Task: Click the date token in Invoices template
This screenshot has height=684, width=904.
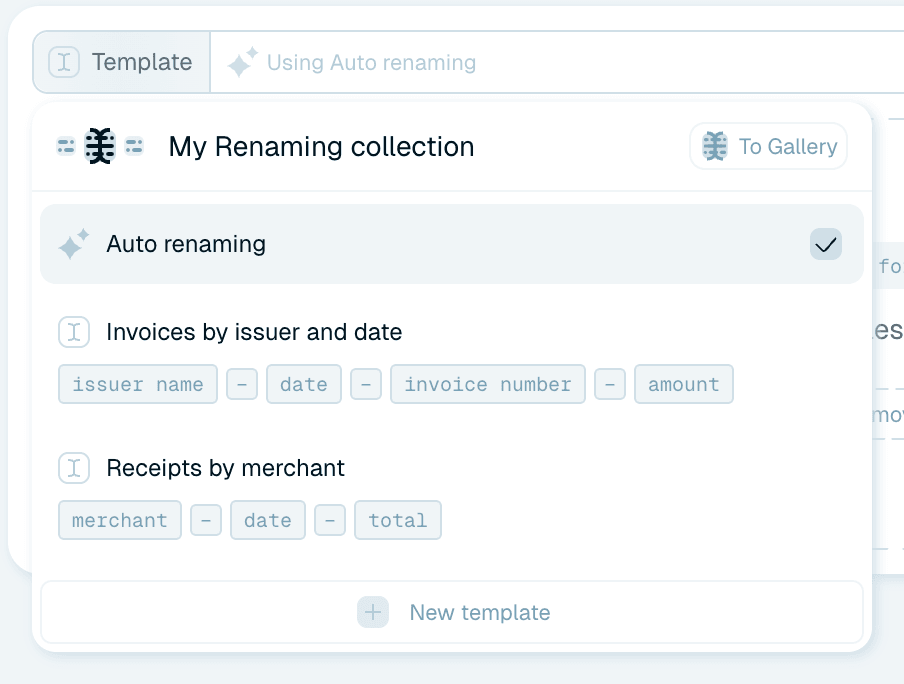Action: [304, 384]
